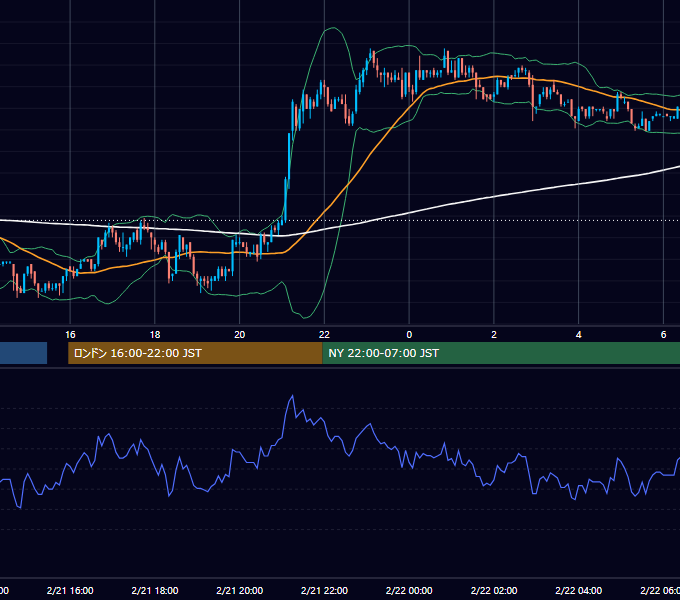Click the 2/22 04:00 time label
Image resolution: width=680 pixels, height=600 pixels.
[579, 590]
